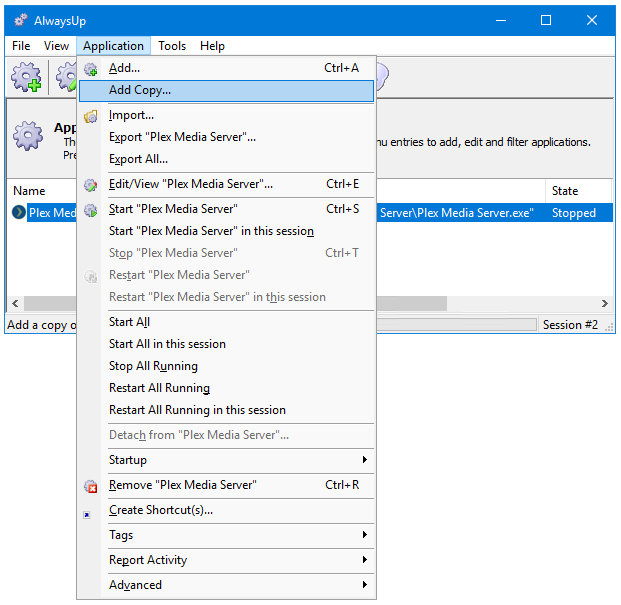The image size is (621, 605).
Task: Click the horizontal scrollbar left arrow
Action: (15, 304)
